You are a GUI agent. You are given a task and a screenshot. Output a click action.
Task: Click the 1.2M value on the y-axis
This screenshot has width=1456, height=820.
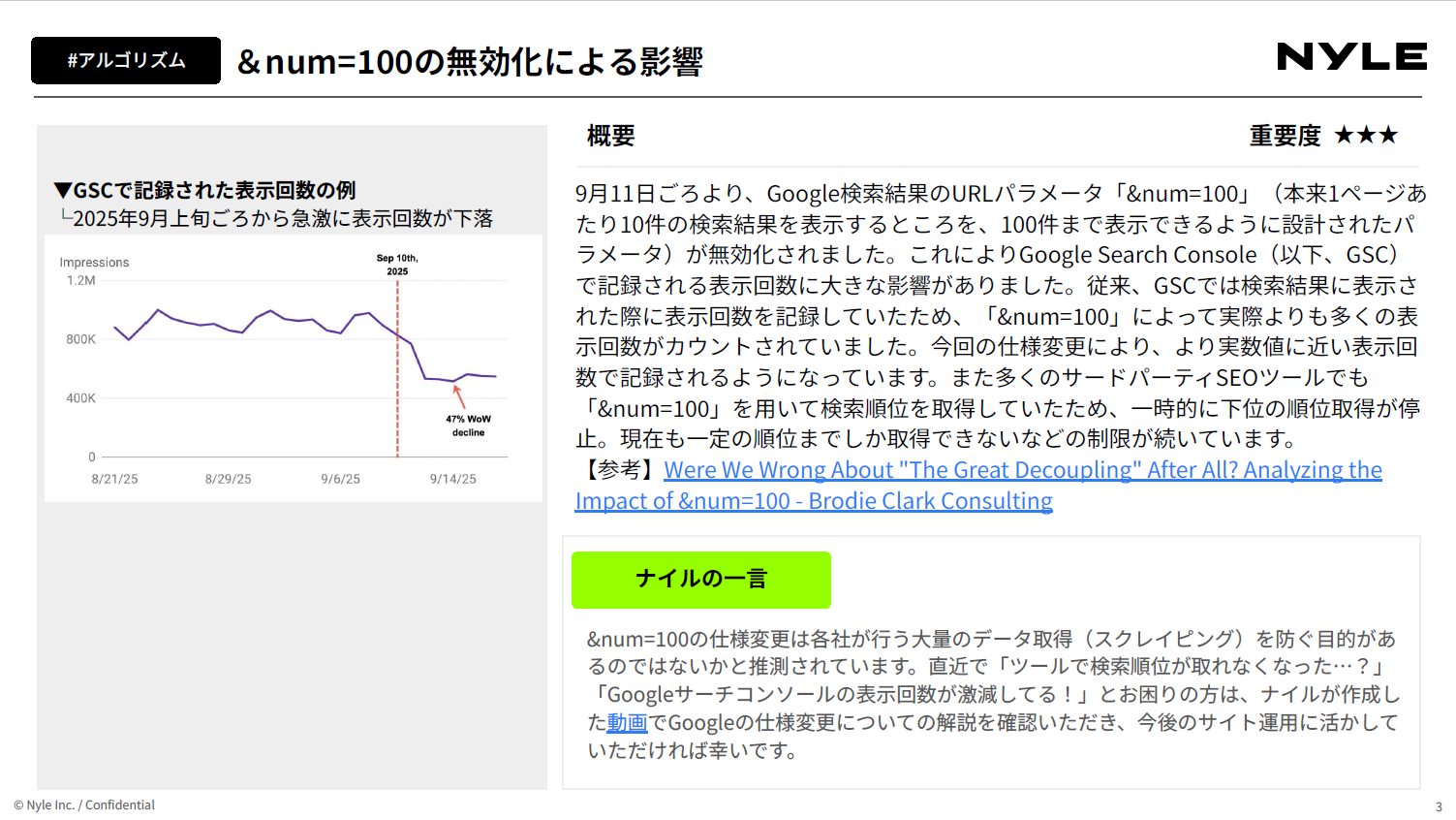(81, 281)
